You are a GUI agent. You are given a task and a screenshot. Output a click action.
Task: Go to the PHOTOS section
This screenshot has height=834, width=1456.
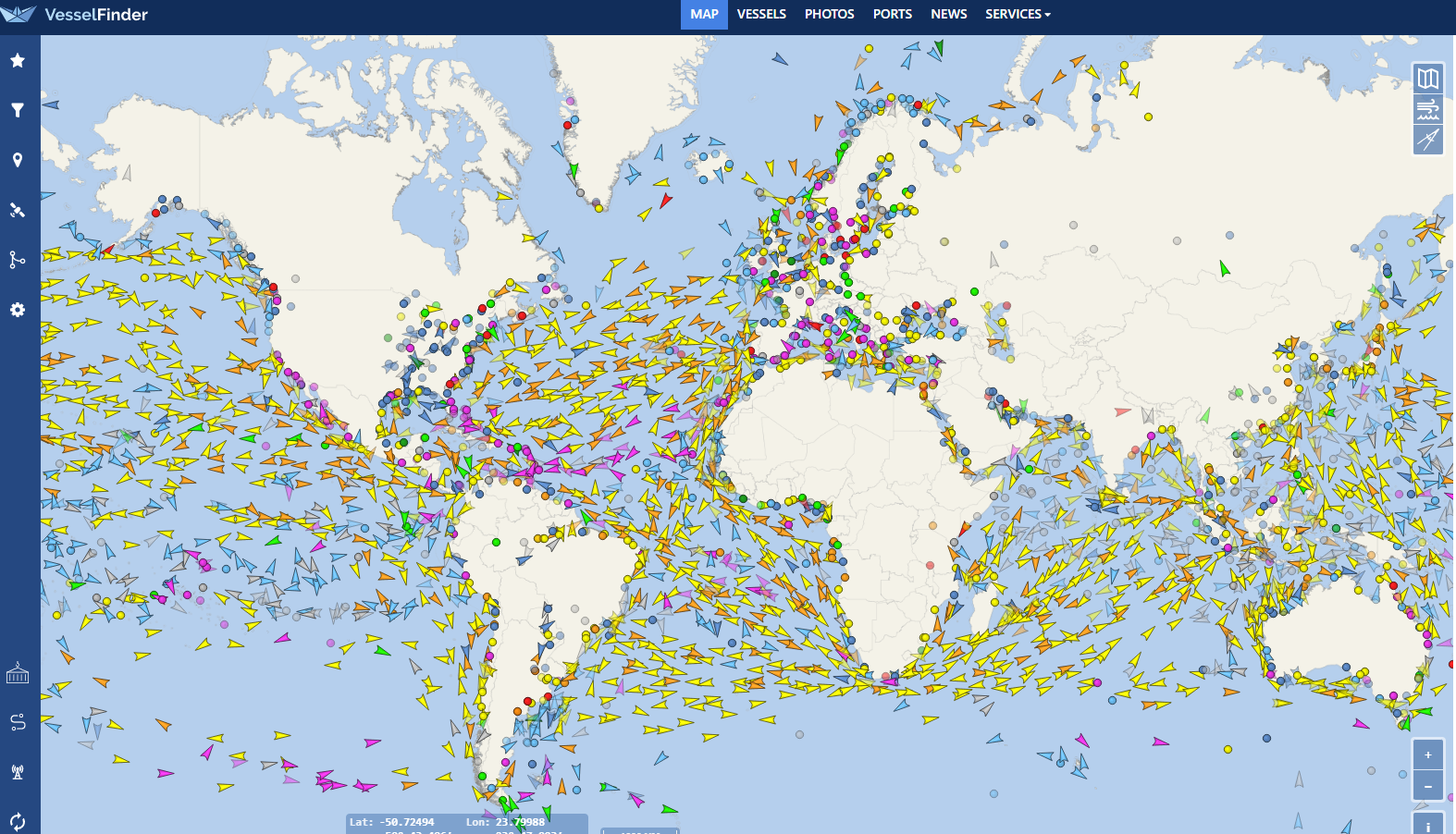point(829,14)
